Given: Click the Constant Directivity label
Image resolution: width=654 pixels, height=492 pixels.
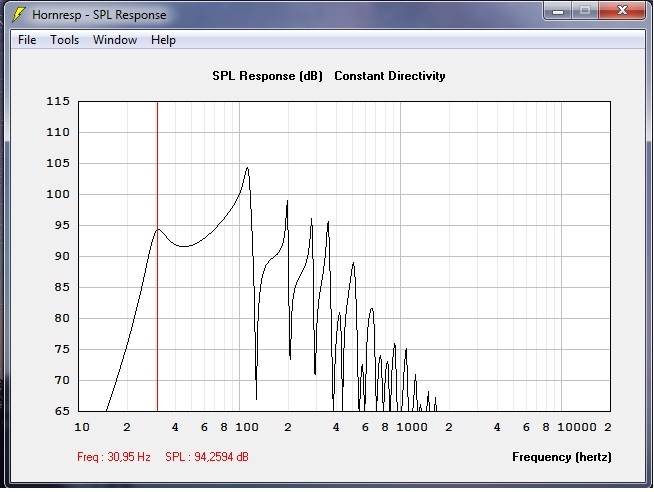Looking at the screenshot, I should click(390, 76).
